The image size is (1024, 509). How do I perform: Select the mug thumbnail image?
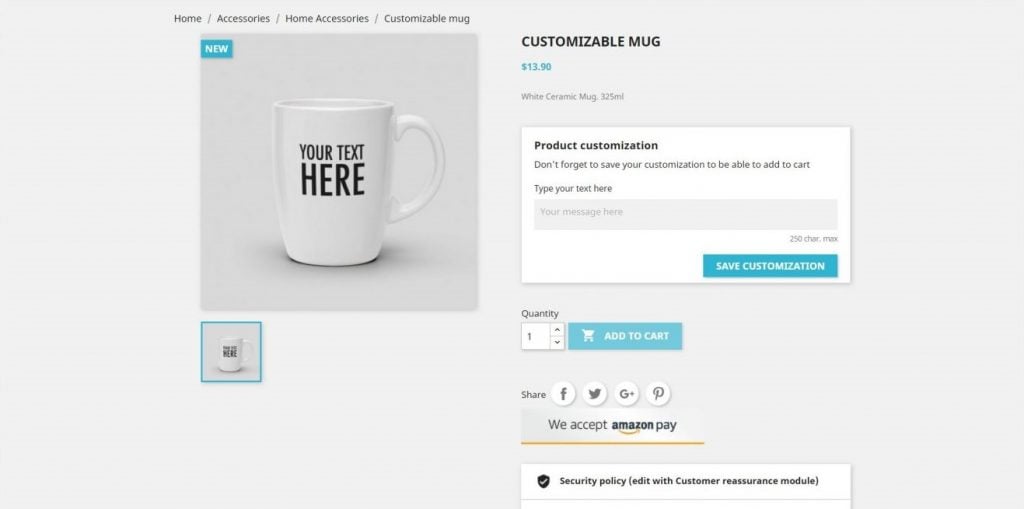231,352
